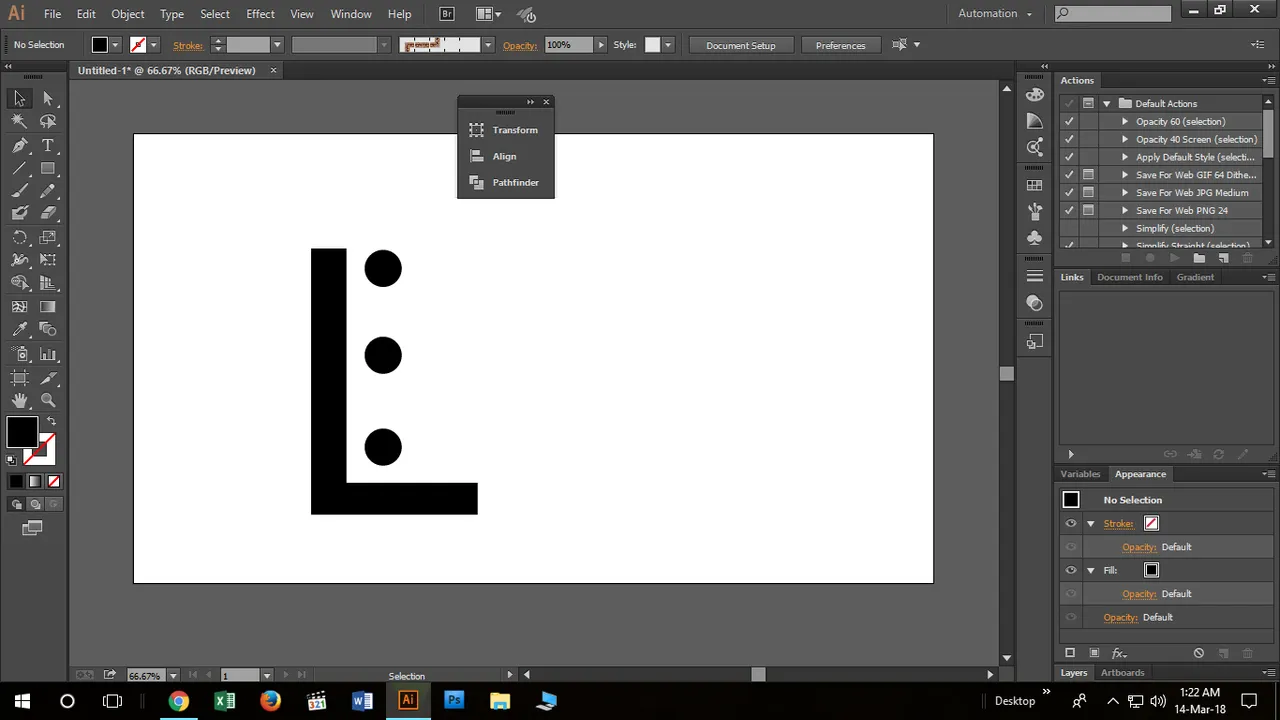The image size is (1280, 720).
Task: Toggle checkmark for Save For Web JPG Medium
Action: click(x=1069, y=192)
